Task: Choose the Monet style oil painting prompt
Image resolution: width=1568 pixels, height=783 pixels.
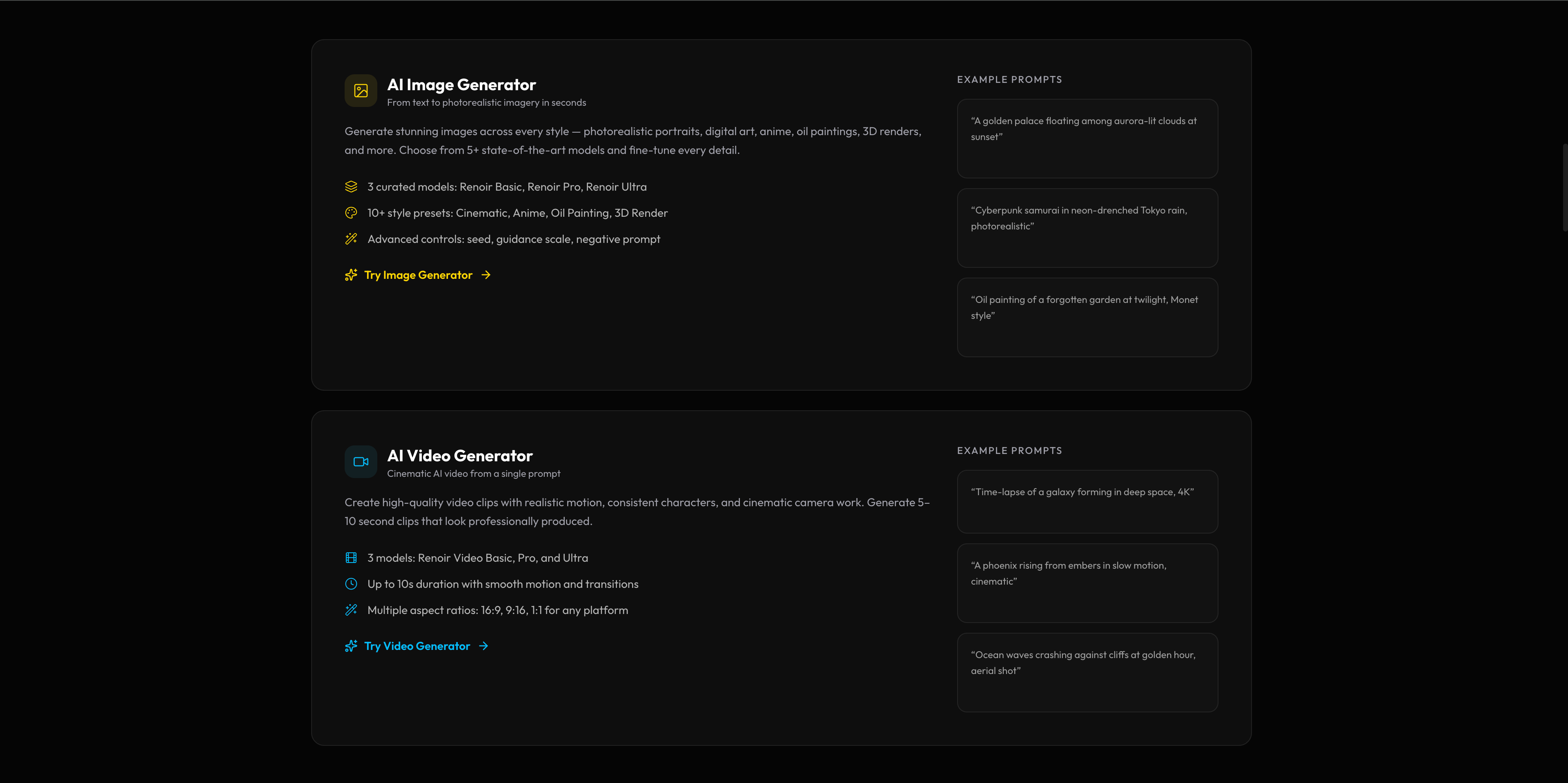Action: pos(1087,318)
